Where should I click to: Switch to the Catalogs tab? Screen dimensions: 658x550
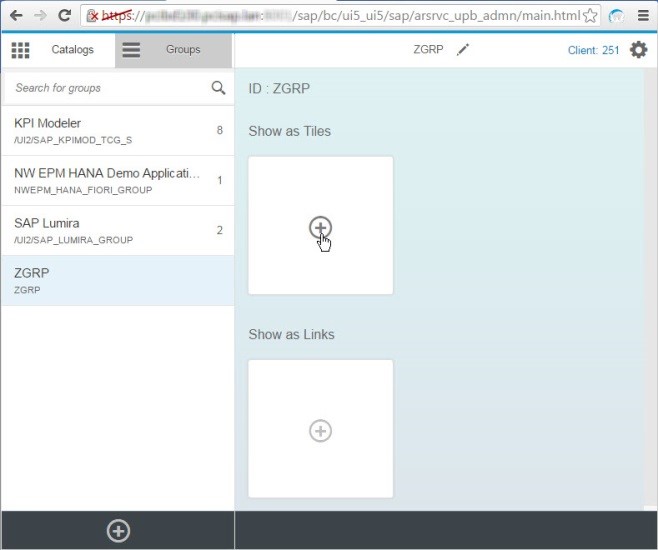pyautogui.click(x=72, y=50)
